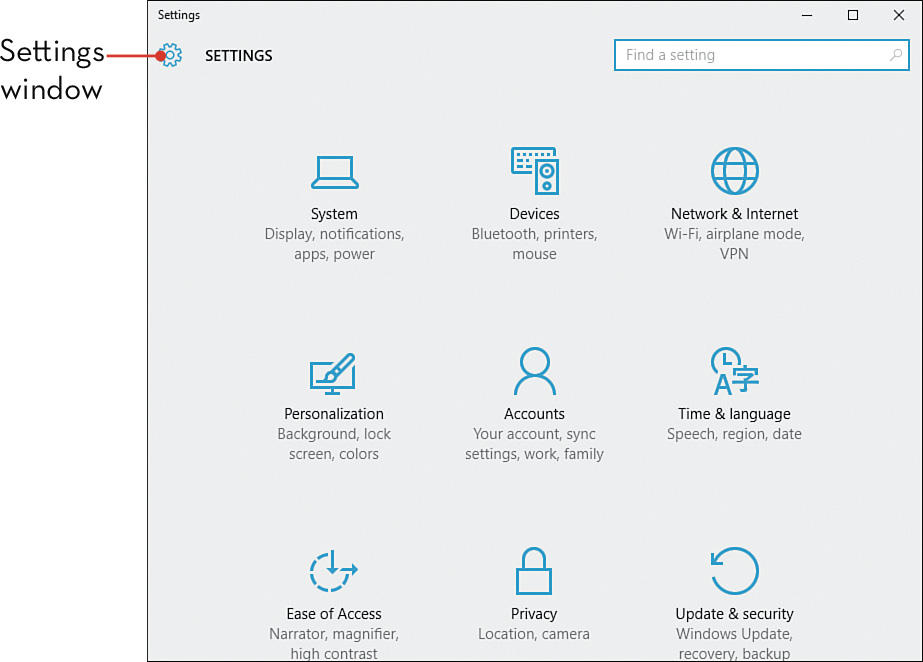Screen dimensions: 923x662
Task: Click the Ease of Access label
Action: [x=334, y=614]
